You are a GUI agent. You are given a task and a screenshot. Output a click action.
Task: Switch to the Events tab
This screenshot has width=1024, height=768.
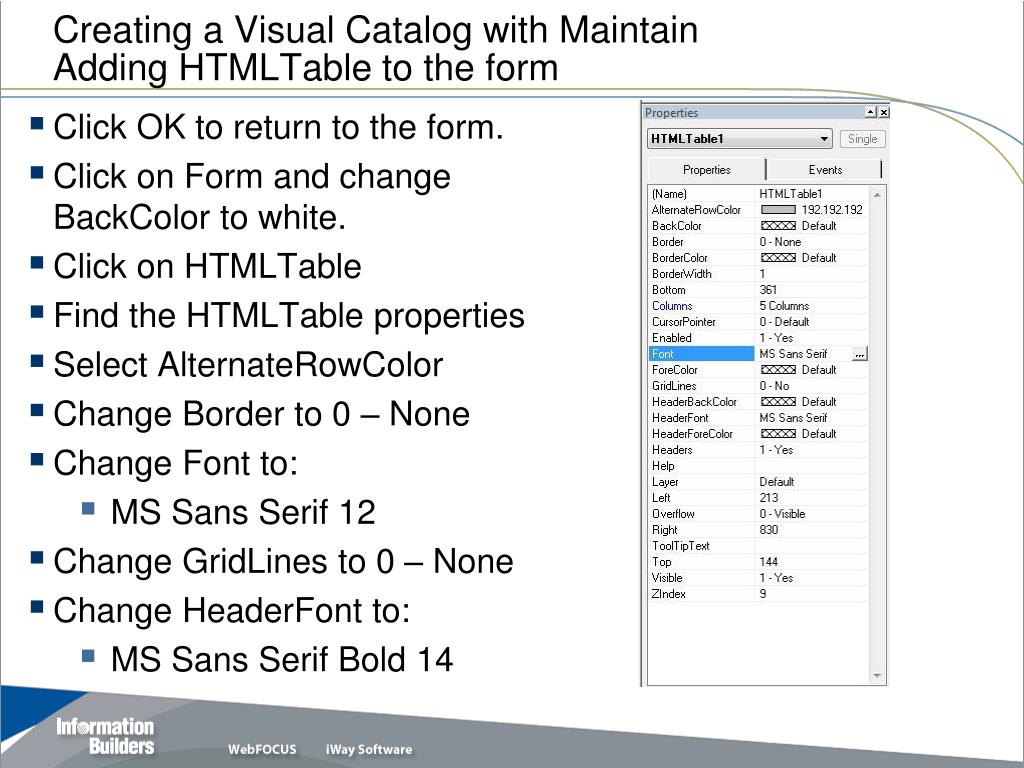coord(825,170)
